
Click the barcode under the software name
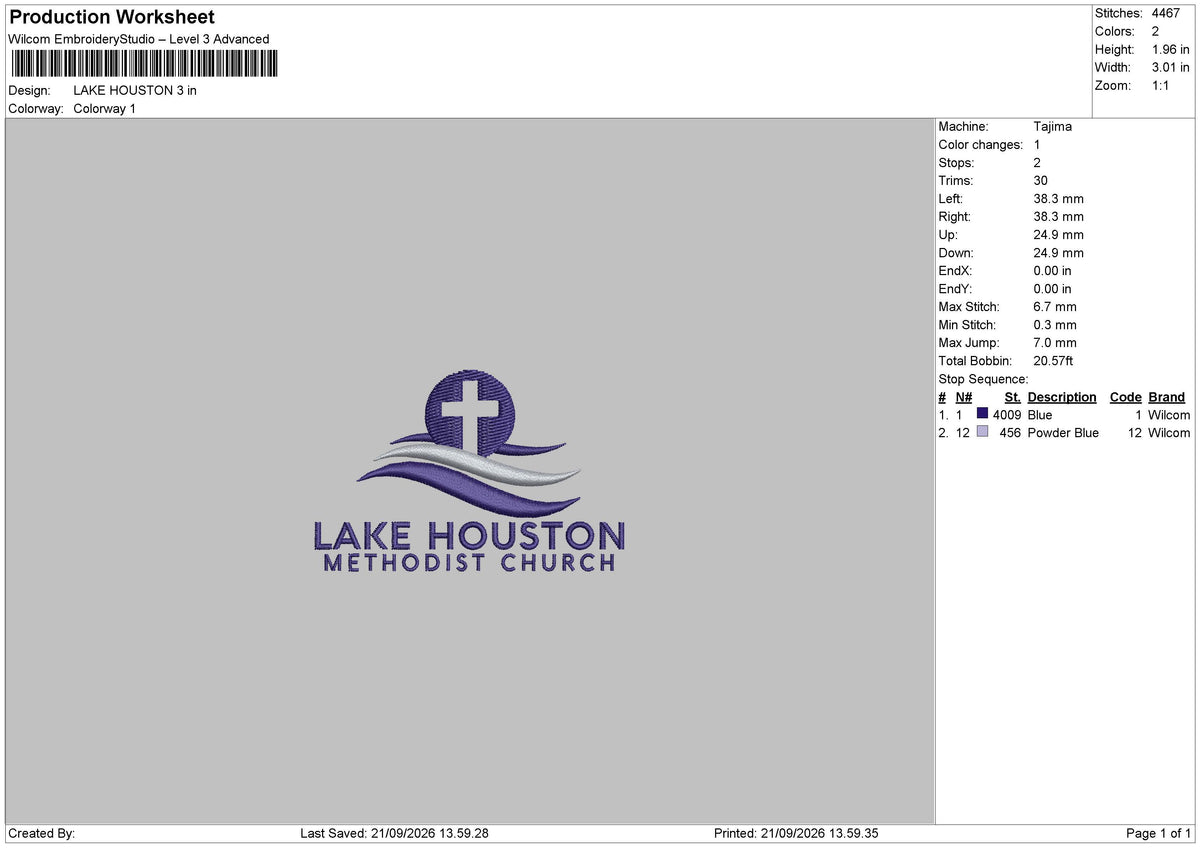[x=145, y=64]
